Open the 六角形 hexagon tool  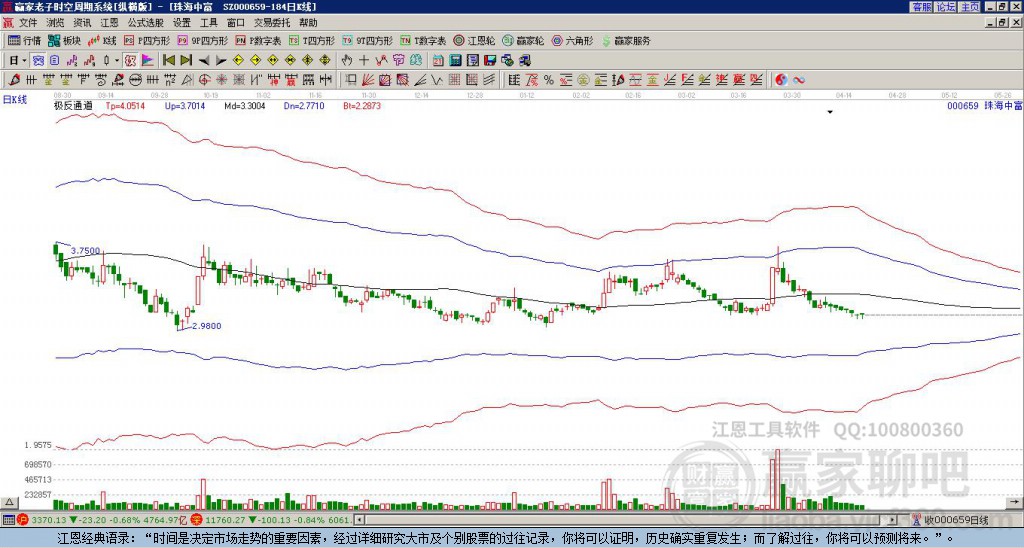(572, 40)
